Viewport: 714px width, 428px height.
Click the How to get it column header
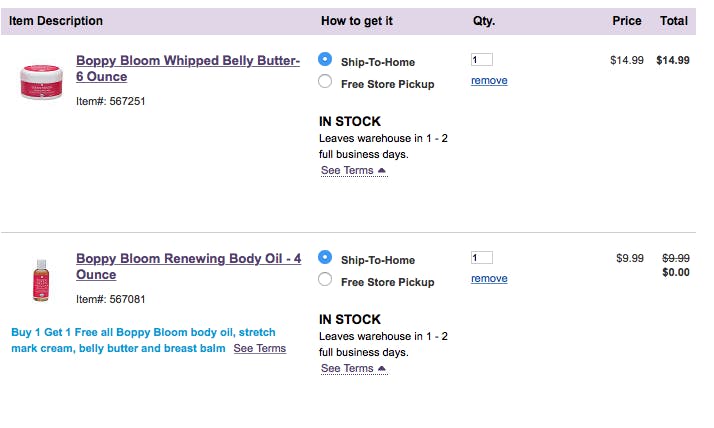click(x=357, y=21)
